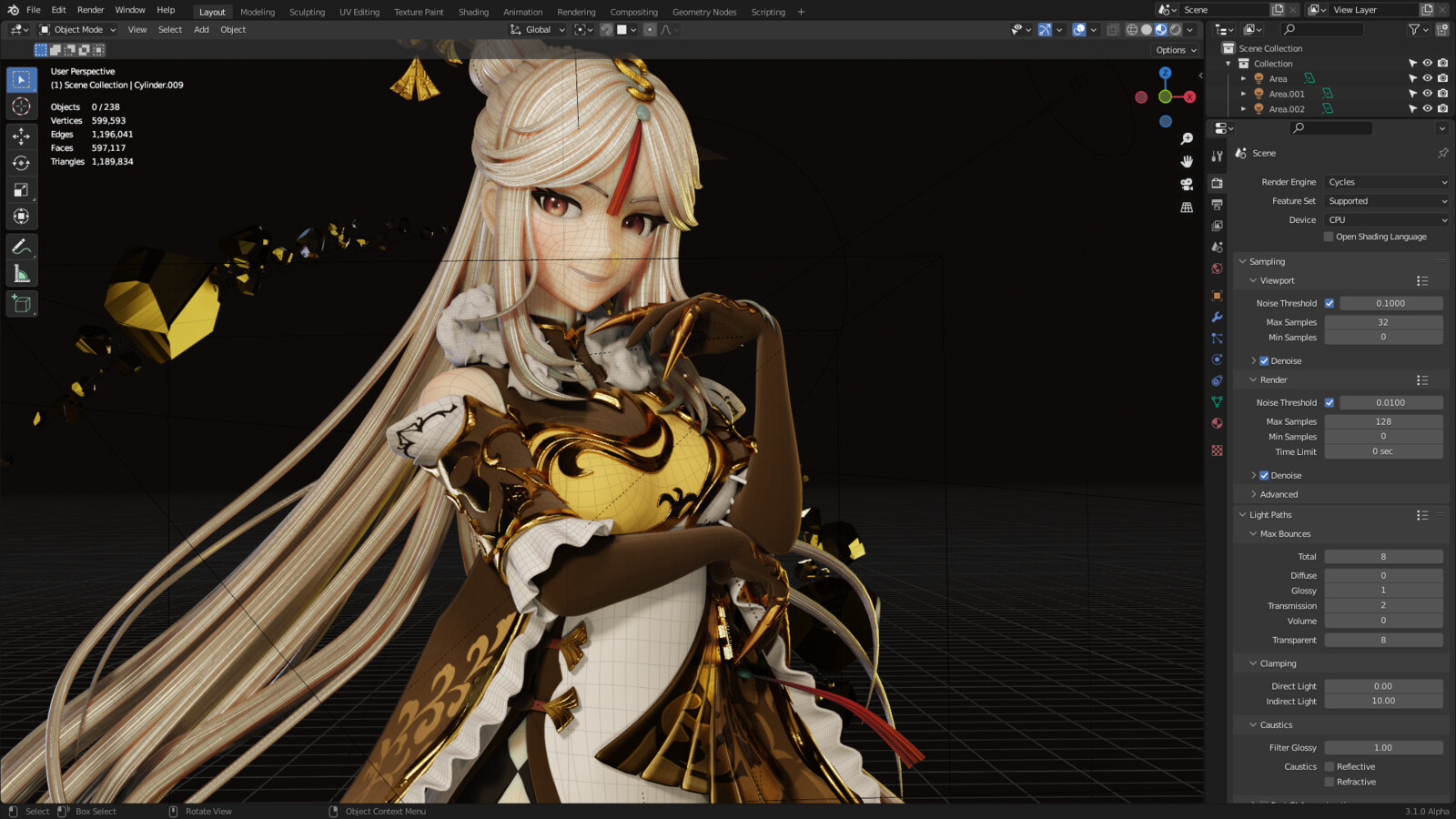Switch to the Sculpting workspace tab

coord(307,12)
